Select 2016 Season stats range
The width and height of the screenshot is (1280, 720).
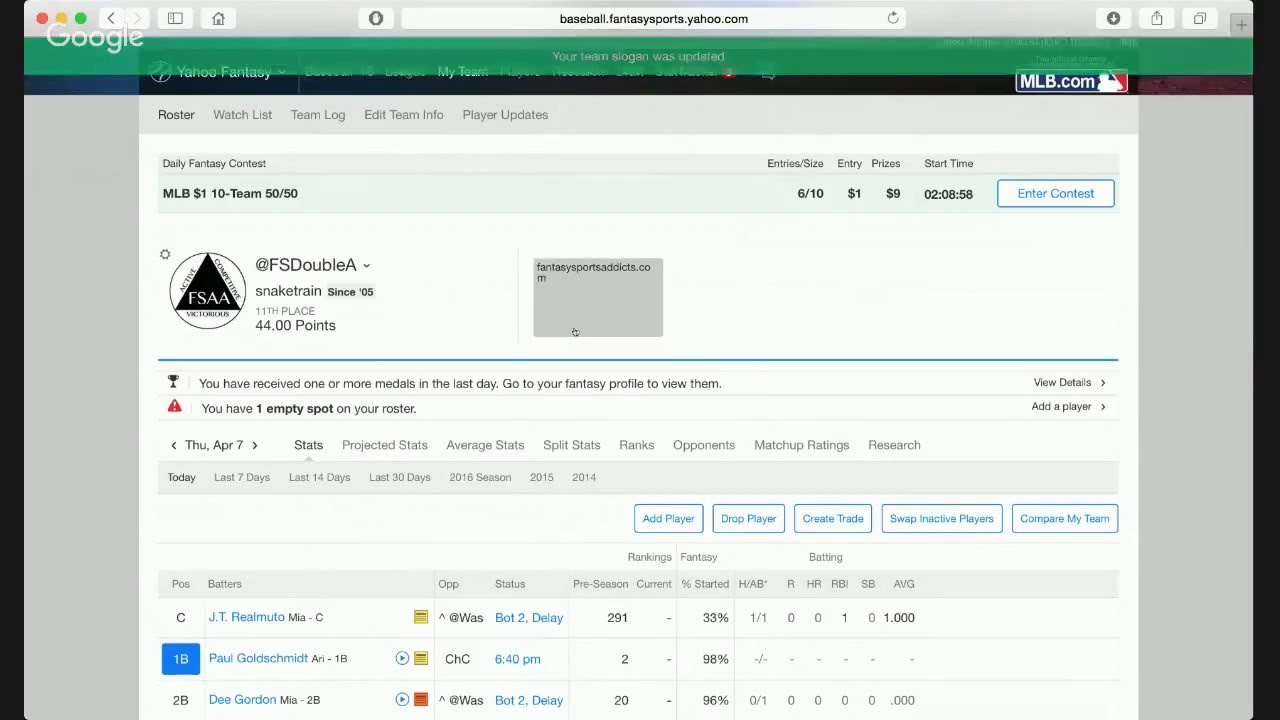tap(480, 477)
